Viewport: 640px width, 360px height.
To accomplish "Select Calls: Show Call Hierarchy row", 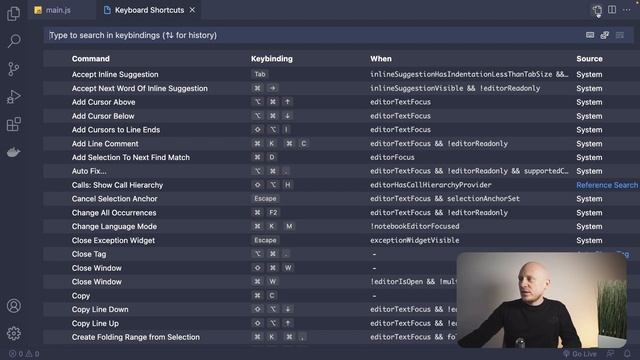I will point(341,185).
